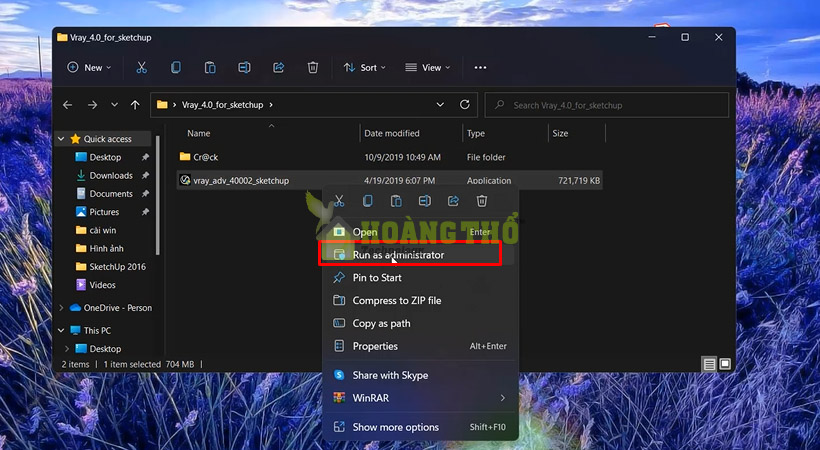Sort by the Type column header
This screenshot has height=450, width=820.
pyautogui.click(x=476, y=133)
